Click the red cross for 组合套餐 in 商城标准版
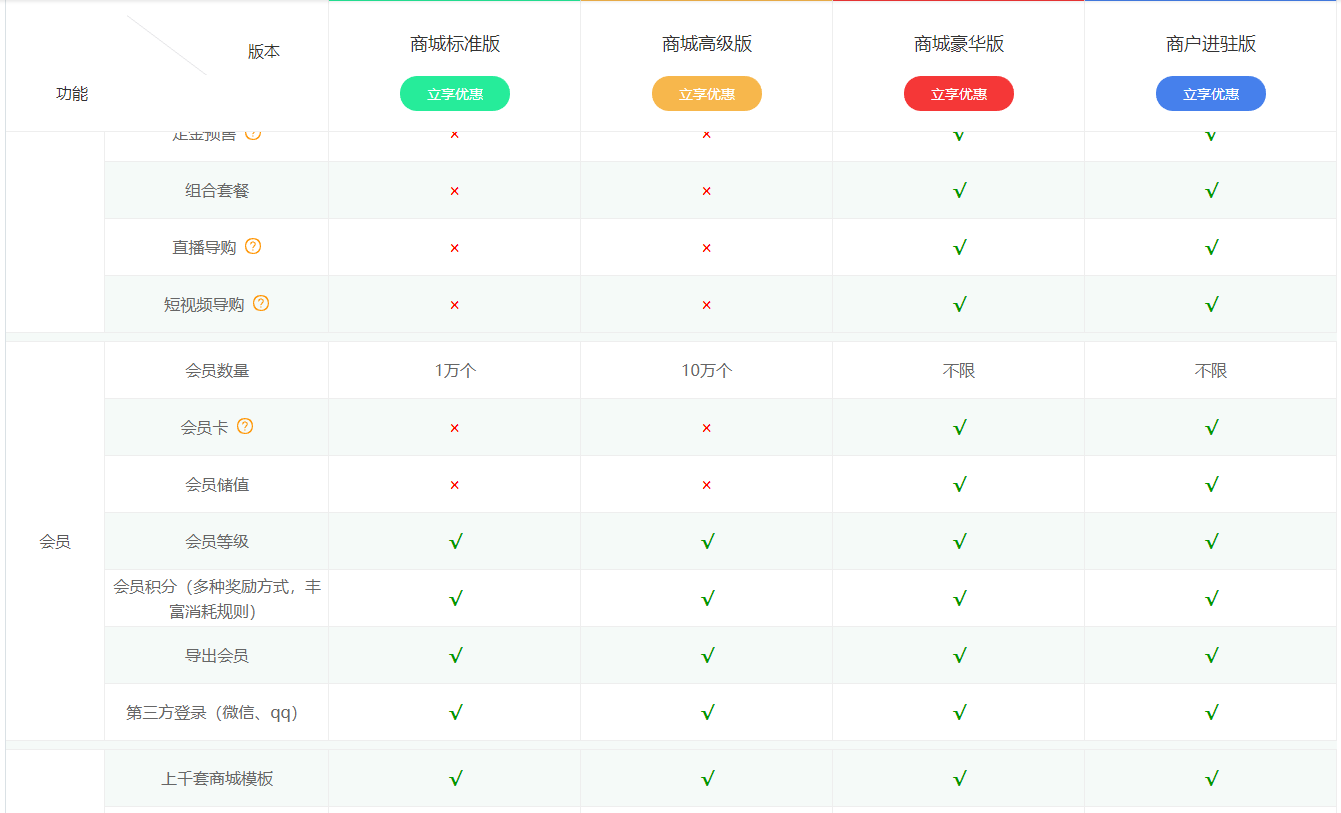 tap(455, 191)
